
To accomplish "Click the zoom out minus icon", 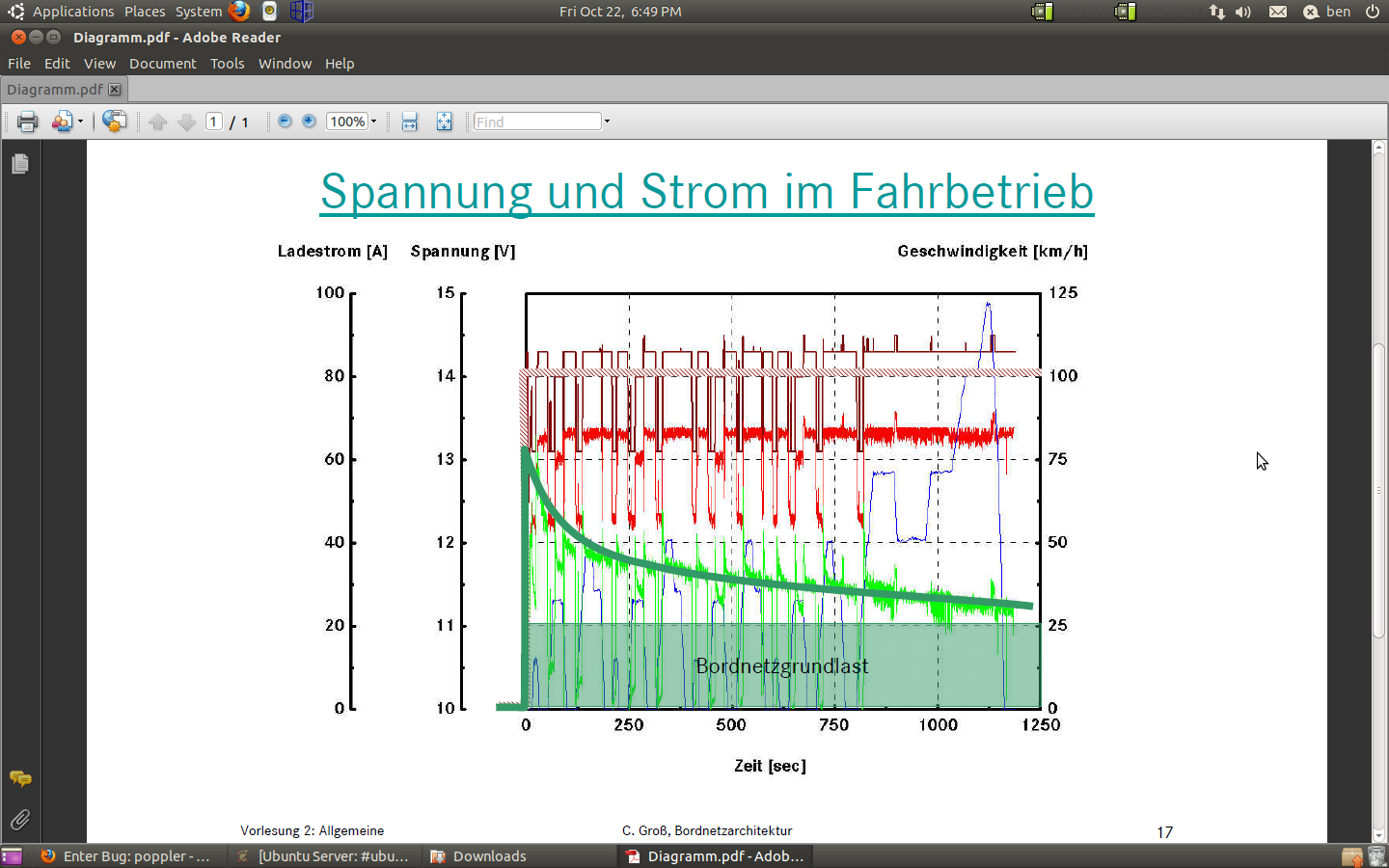I will pos(285,122).
